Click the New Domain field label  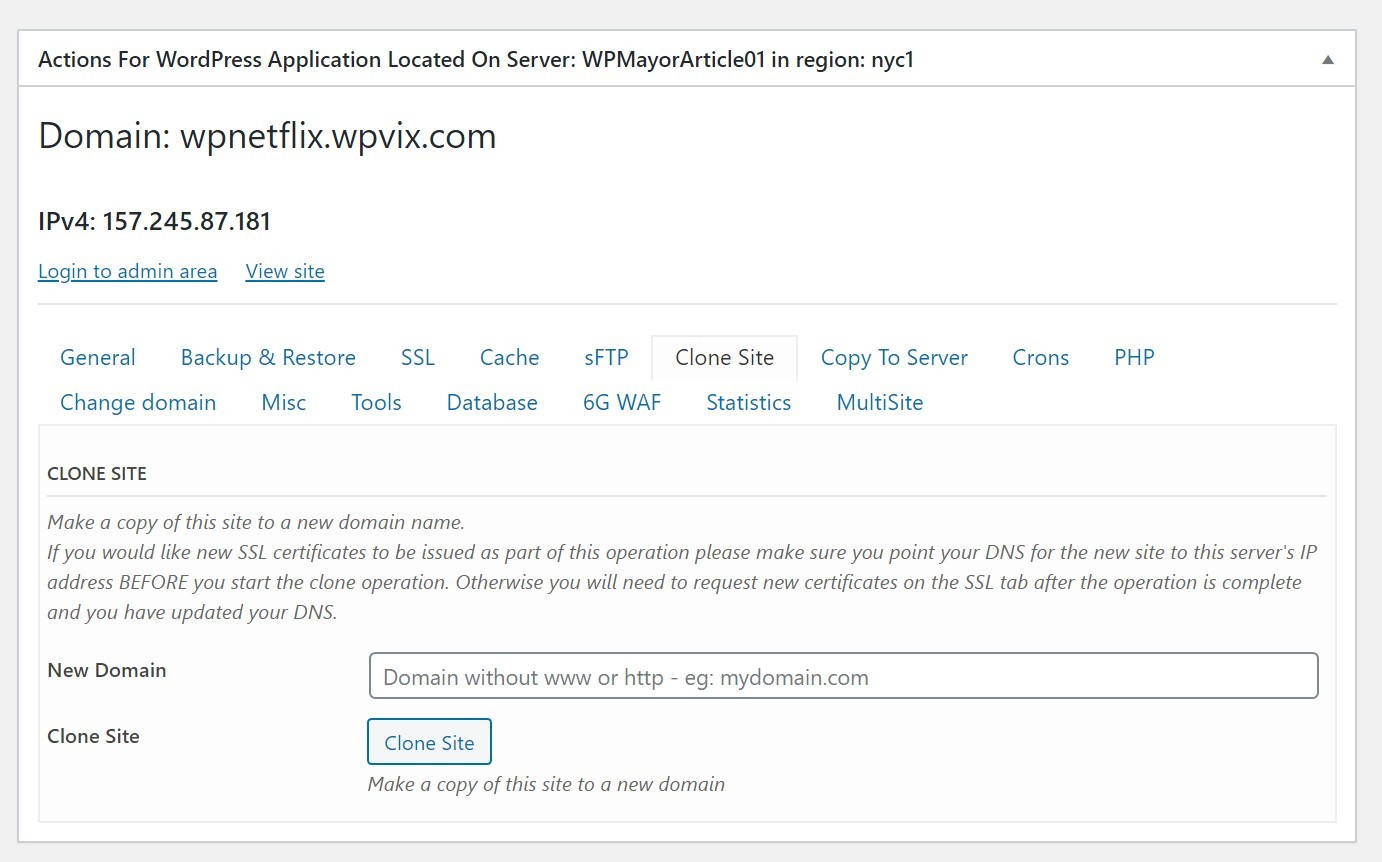107,670
